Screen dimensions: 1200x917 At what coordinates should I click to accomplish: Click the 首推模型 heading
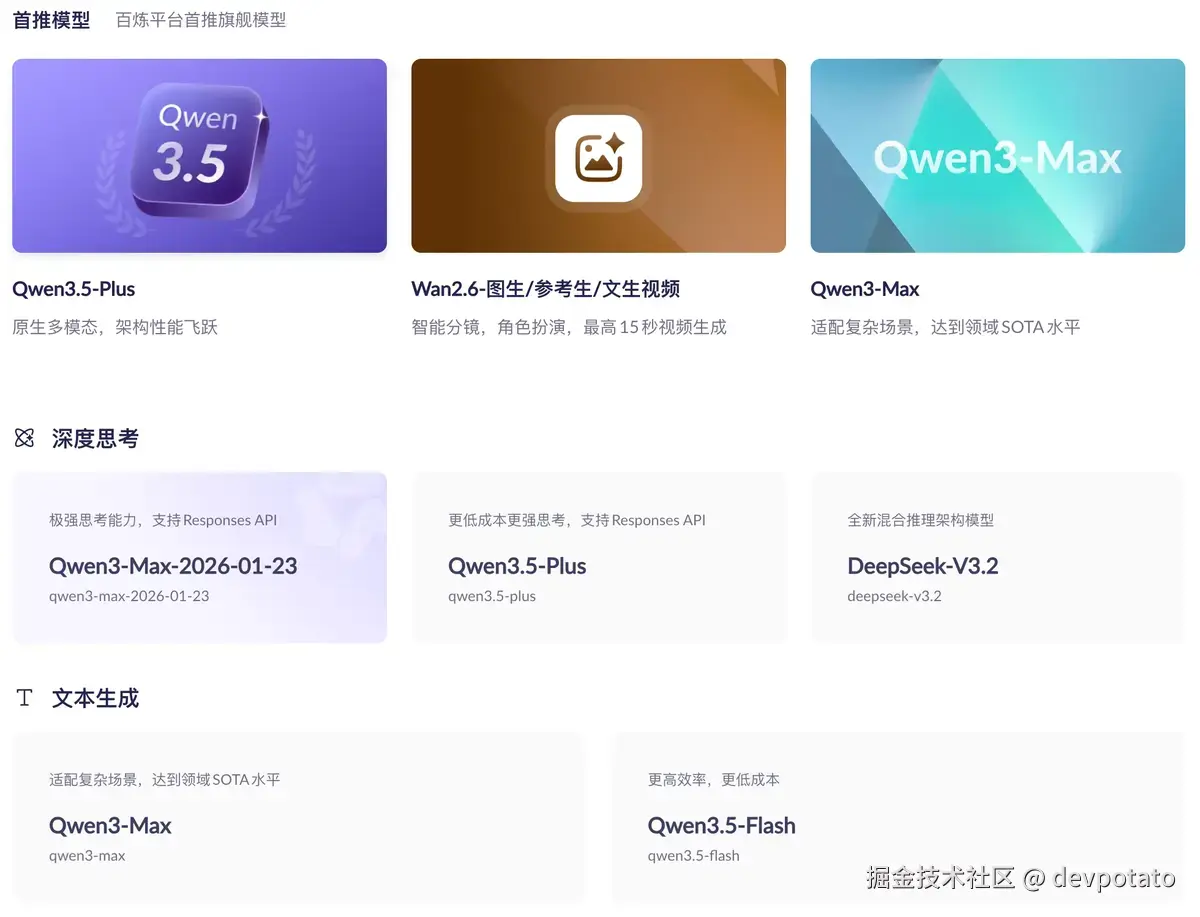[51, 19]
